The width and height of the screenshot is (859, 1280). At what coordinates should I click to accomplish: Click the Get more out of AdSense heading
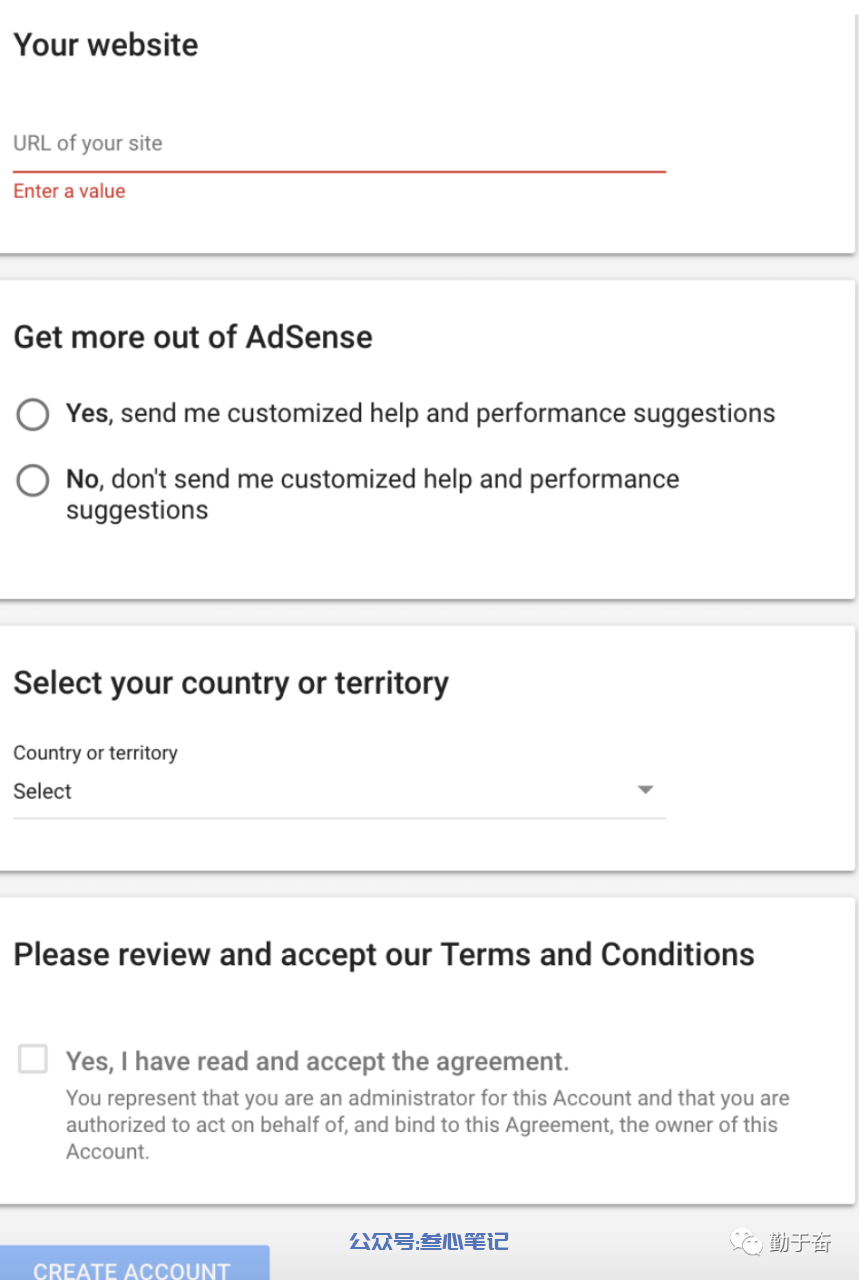tap(193, 337)
